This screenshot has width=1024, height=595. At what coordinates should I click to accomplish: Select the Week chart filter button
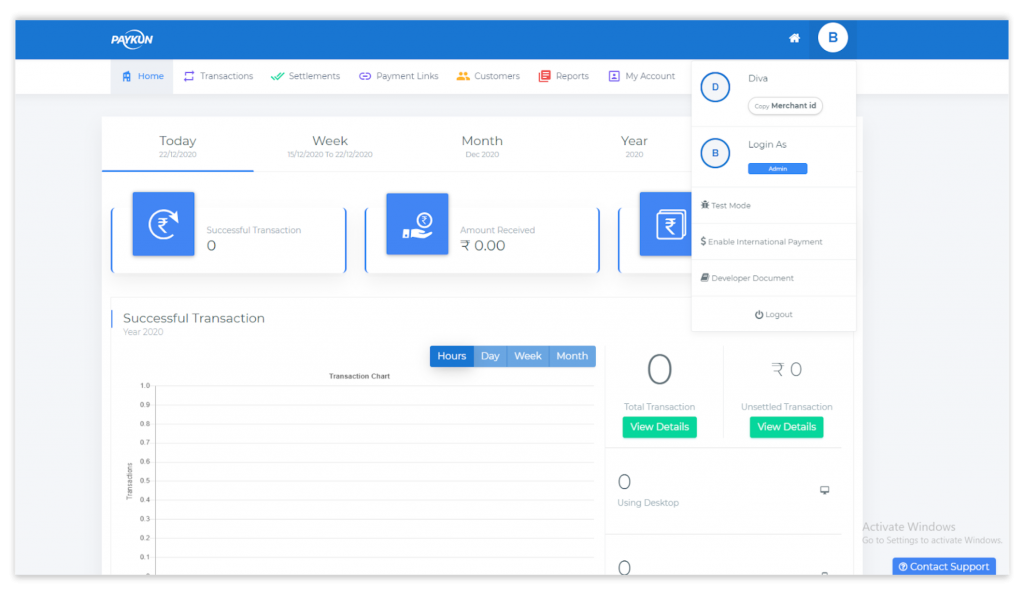528,356
